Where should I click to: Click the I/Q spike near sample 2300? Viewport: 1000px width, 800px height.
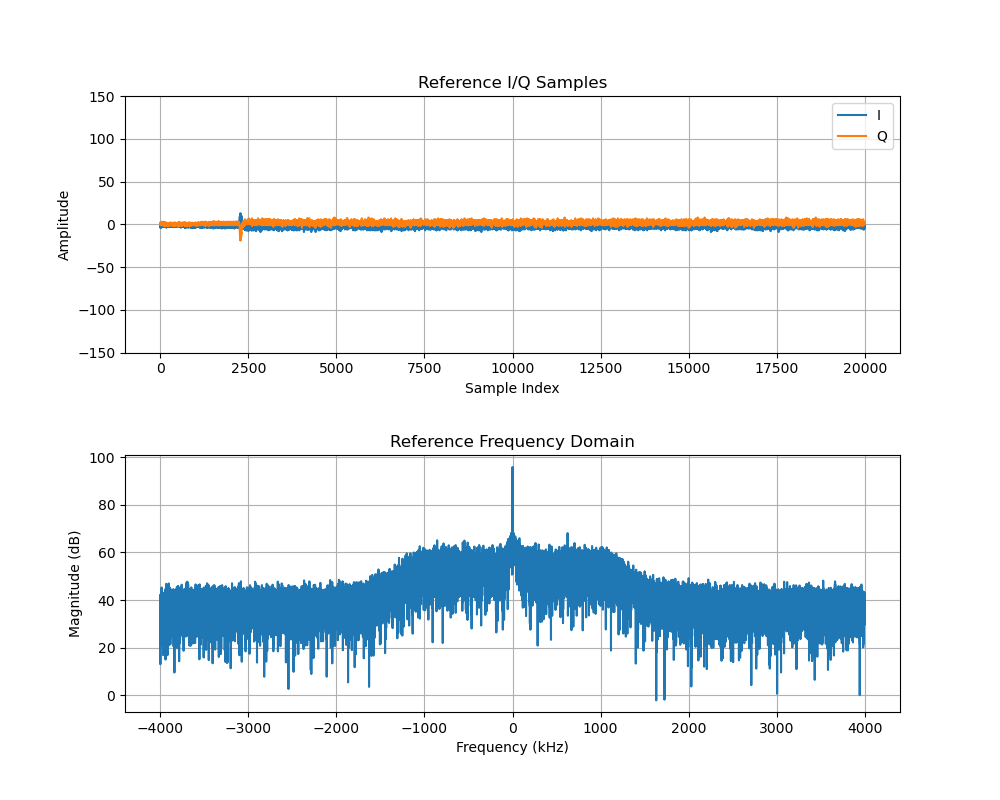pyautogui.click(x=240, y=226)
